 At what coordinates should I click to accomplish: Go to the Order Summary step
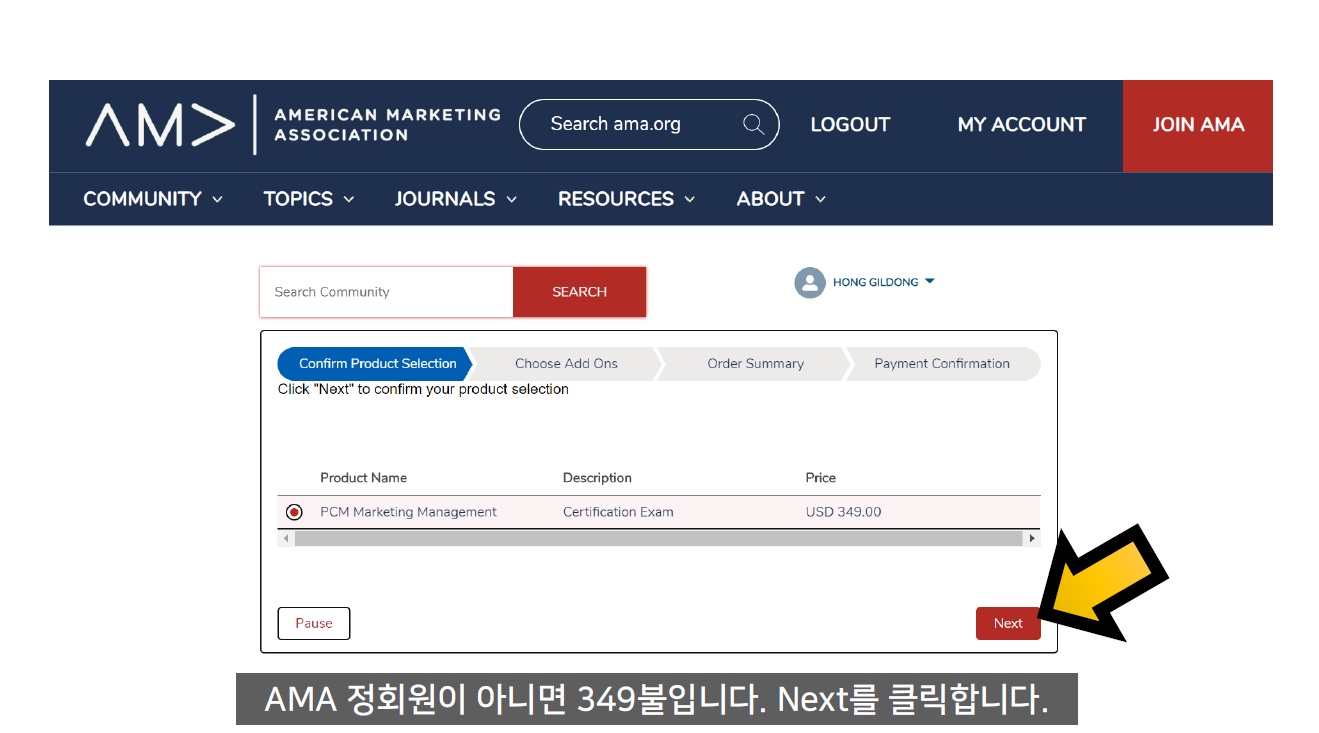tap(755, 364)
